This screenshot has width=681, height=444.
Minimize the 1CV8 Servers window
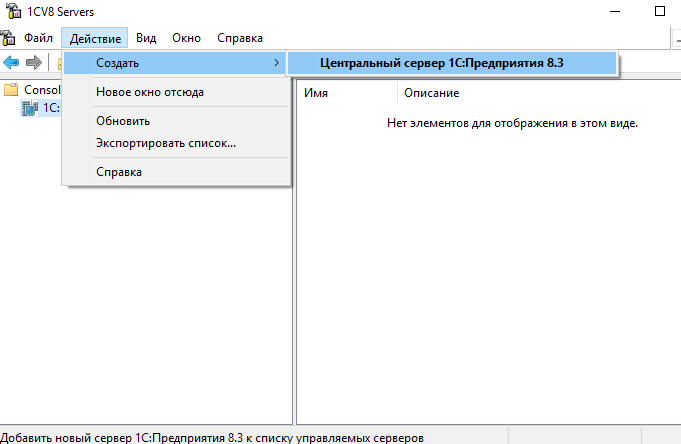[615, 11]
